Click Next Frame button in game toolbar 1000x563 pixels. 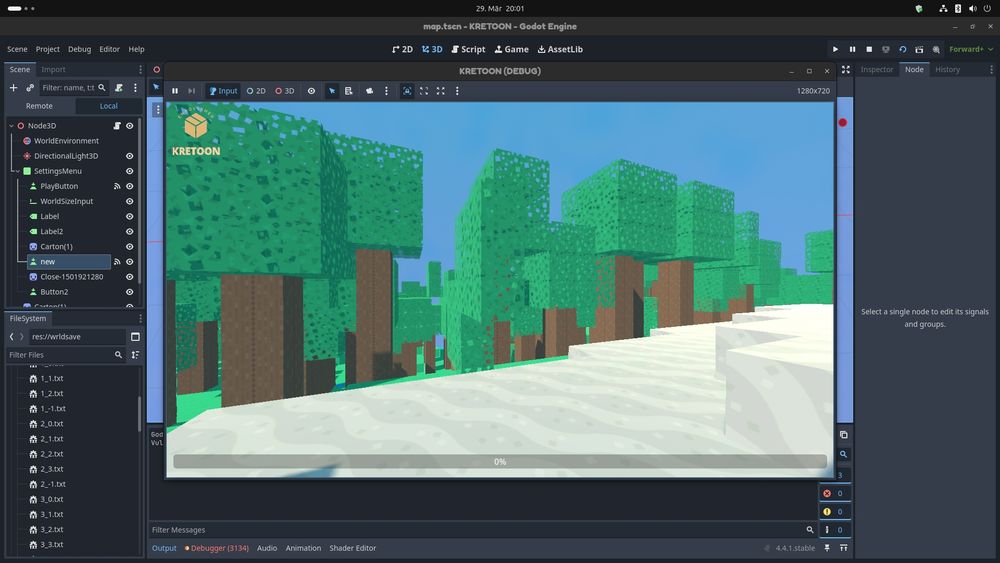coord(191,91)
